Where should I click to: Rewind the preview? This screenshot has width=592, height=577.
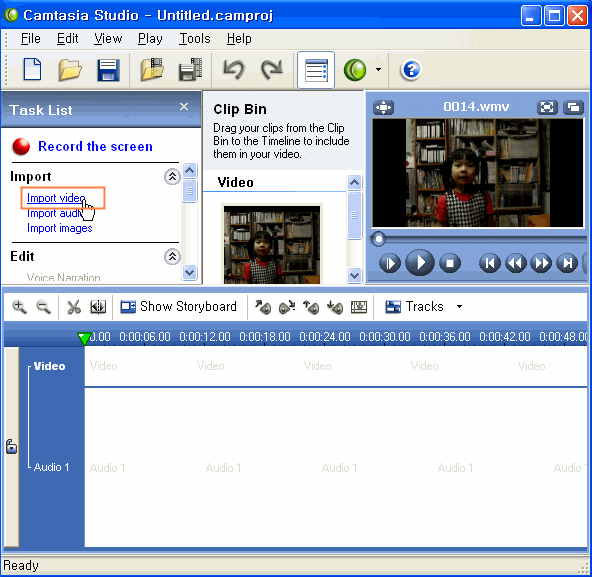pos(516,263)
